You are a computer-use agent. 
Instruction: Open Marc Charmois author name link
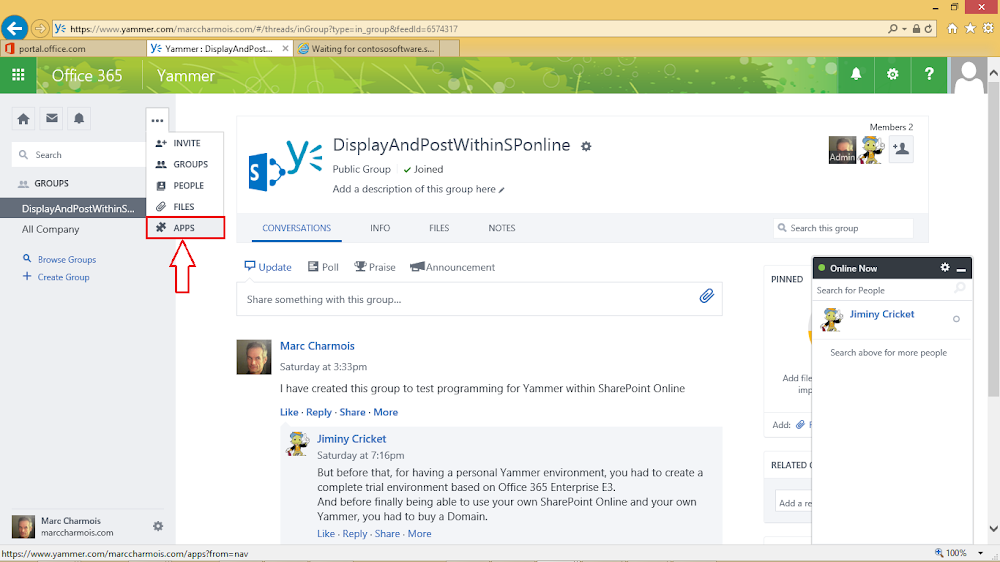[x=317, y=346]
